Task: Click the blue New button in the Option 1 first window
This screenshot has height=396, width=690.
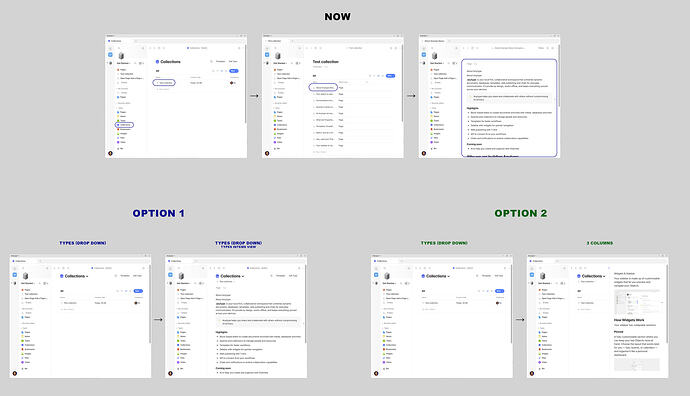Action: pos(138,291)
